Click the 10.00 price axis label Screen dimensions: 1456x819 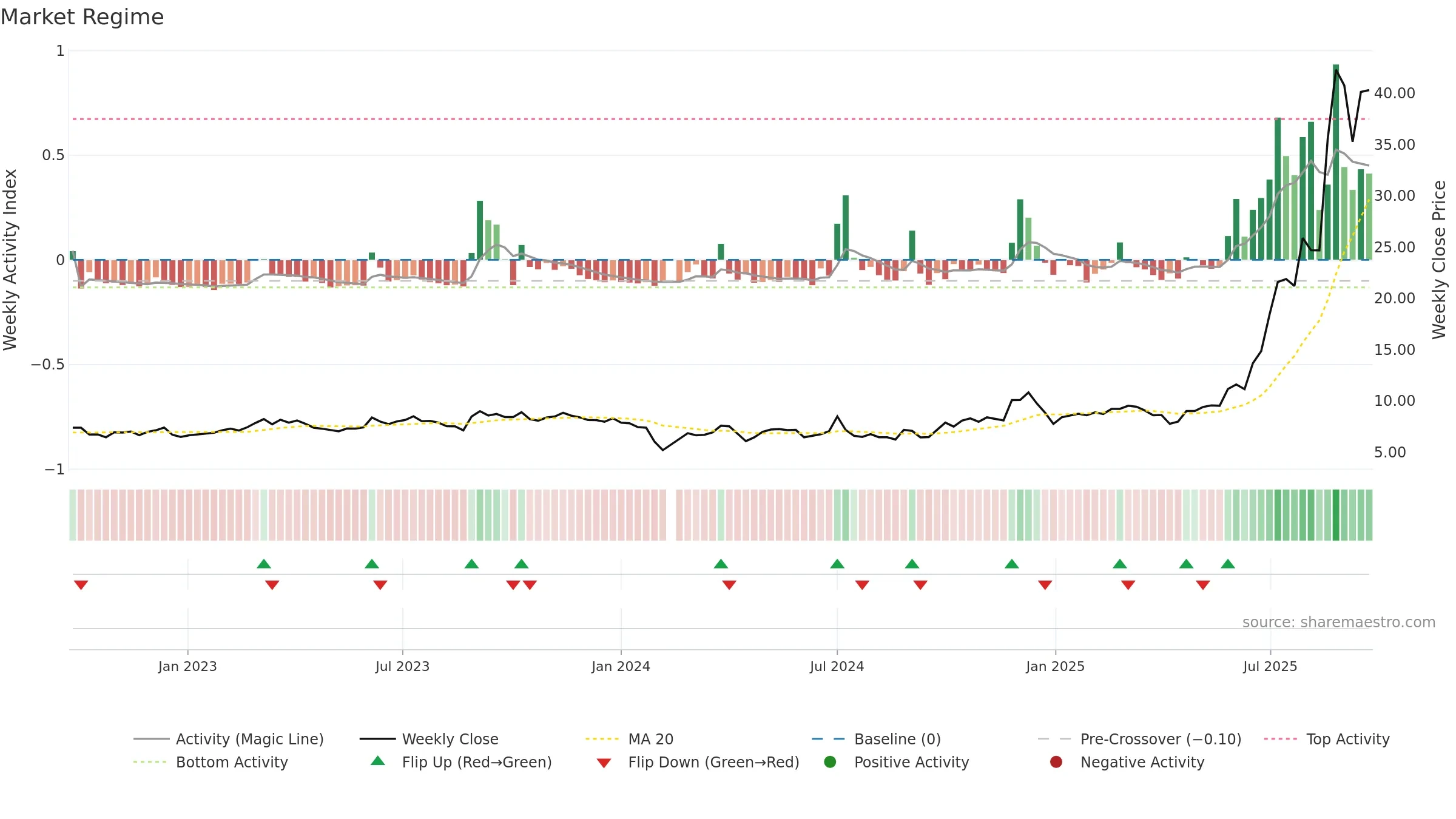click(1394, 400)
